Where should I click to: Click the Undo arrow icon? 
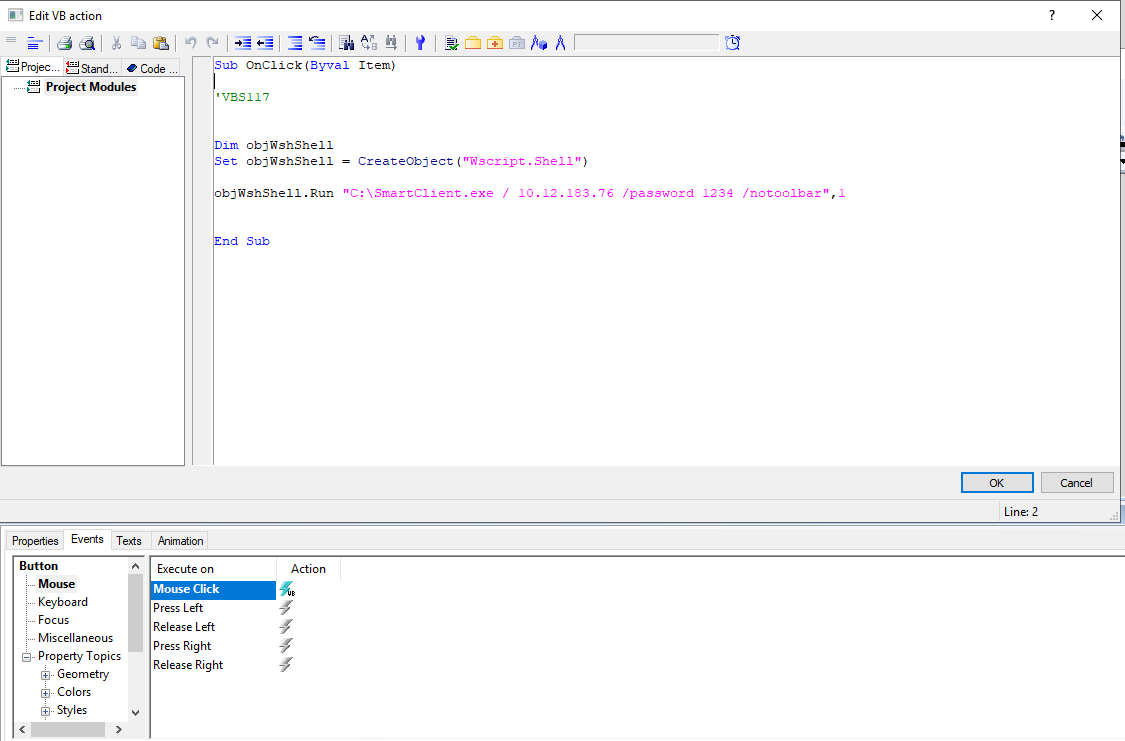(190, 43)
